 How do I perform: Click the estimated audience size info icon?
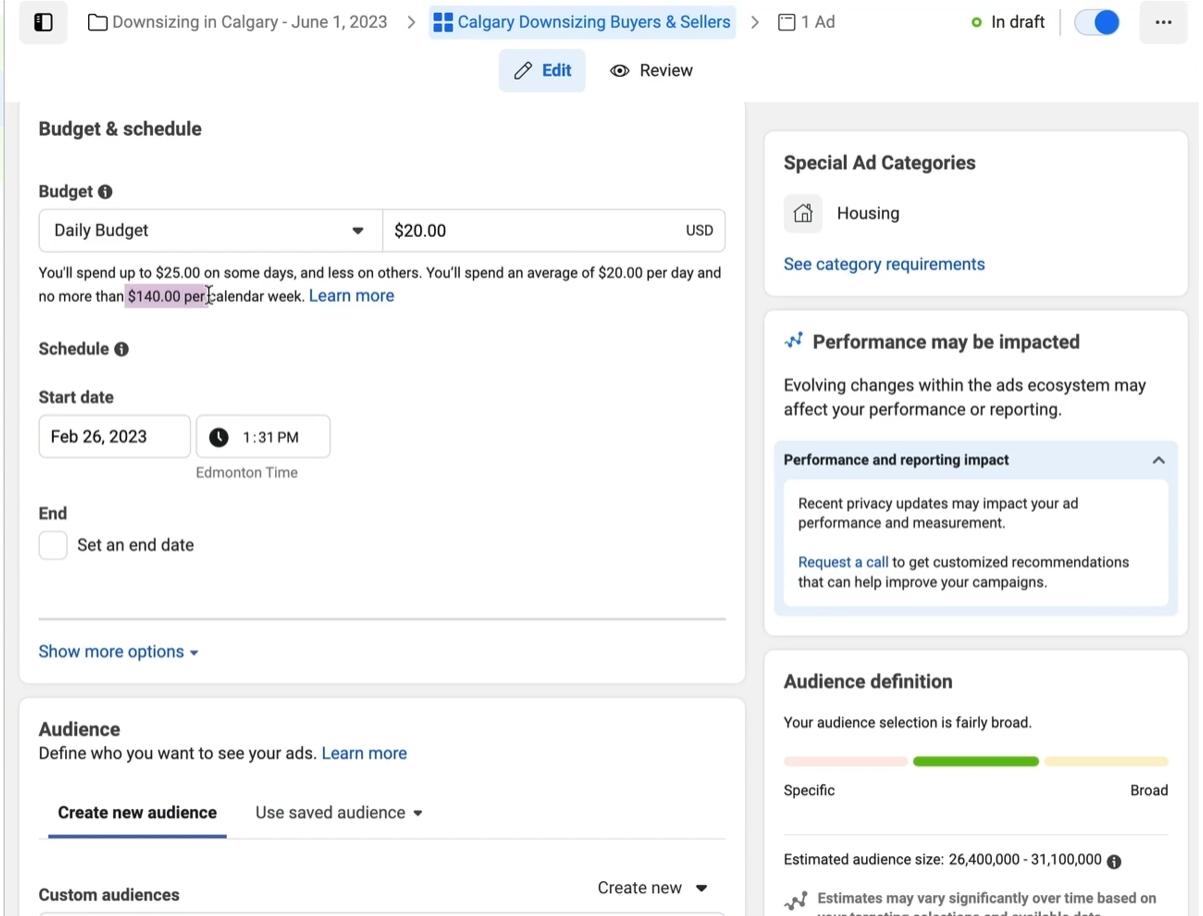point(1114,861)
